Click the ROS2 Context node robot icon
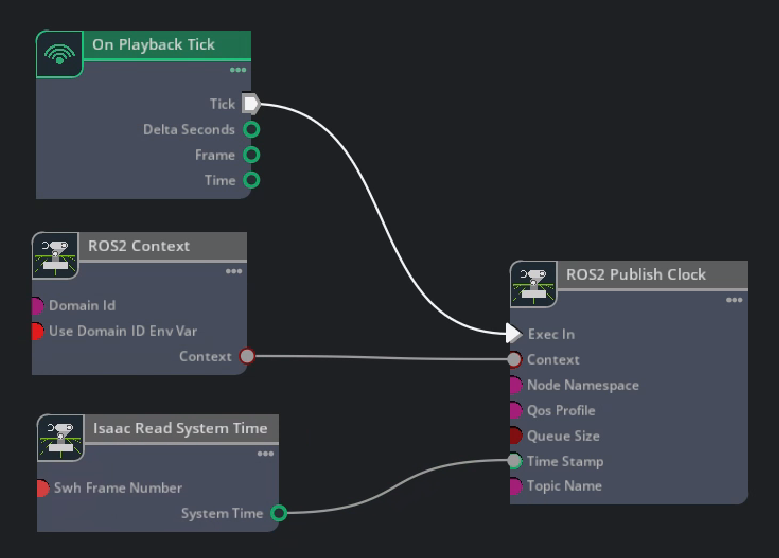 (56, 255)
